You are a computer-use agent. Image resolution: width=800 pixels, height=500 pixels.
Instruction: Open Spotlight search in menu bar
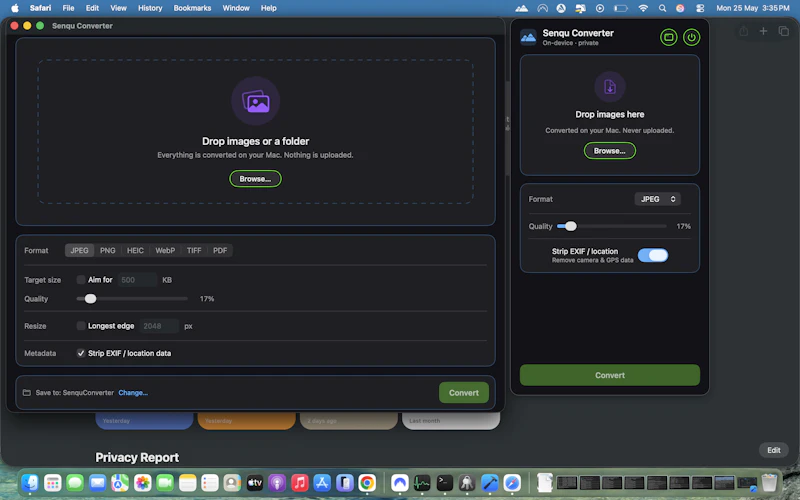coord(662,8)
